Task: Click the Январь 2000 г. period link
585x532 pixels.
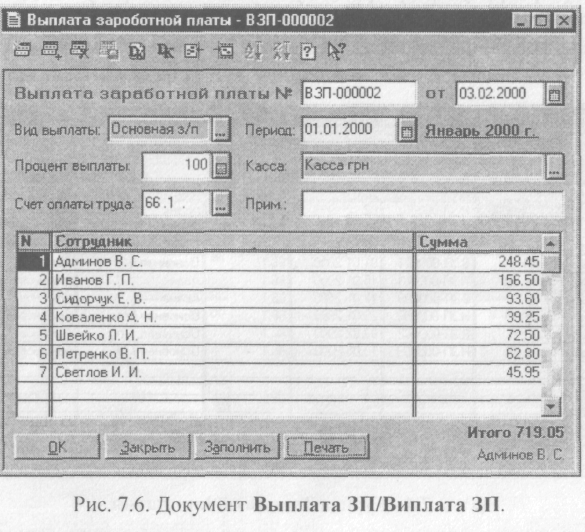Action: point(481,131)
